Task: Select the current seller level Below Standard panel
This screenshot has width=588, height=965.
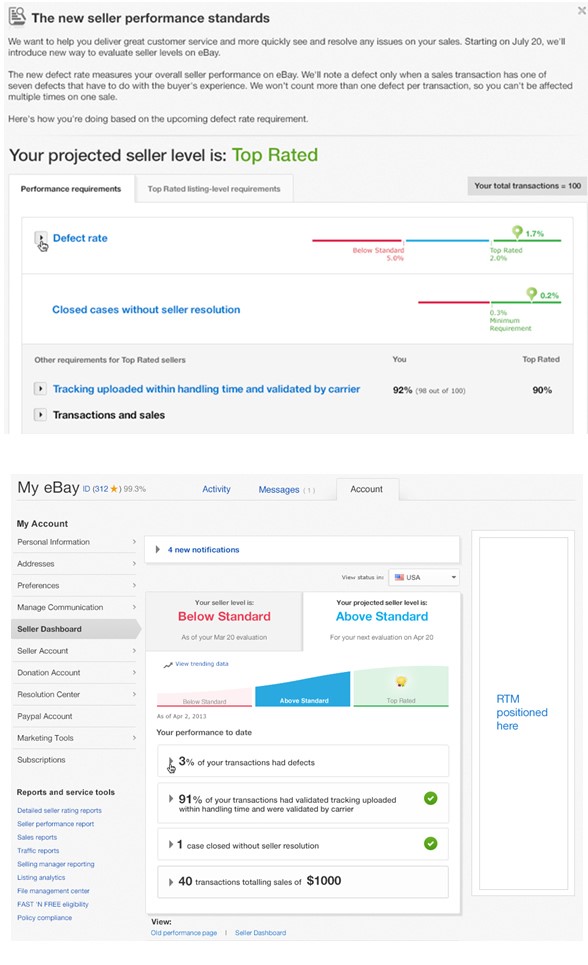Action: click(x=224, y=620)
